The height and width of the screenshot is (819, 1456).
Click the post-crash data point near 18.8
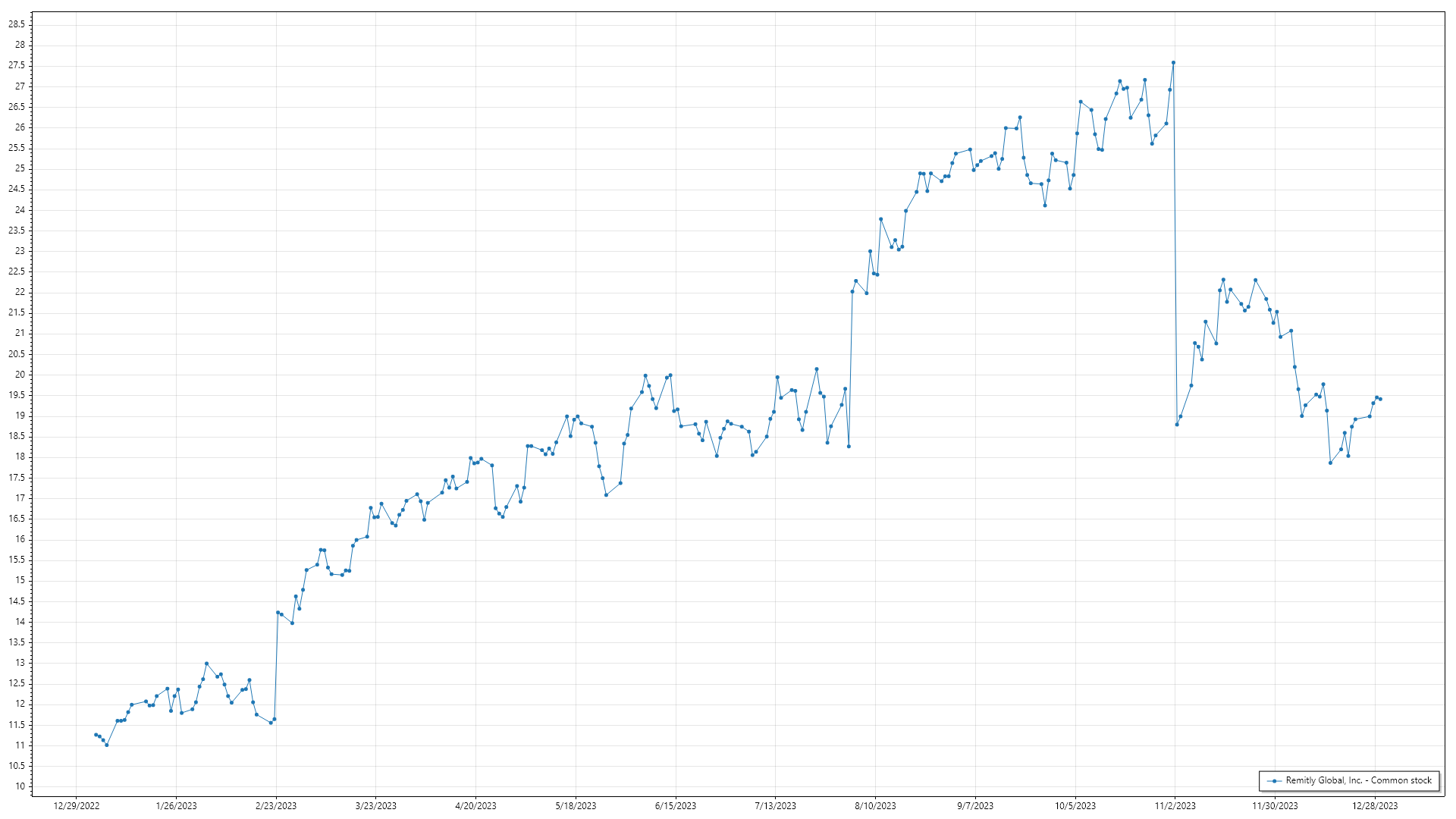[1177, 425]
